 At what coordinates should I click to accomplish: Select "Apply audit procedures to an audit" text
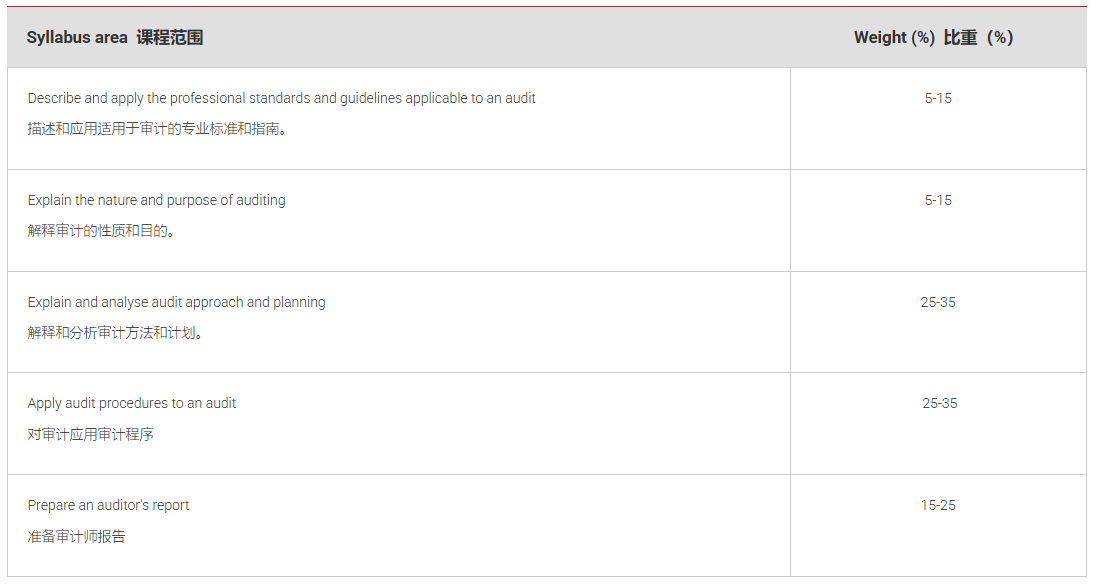(132, 403)
